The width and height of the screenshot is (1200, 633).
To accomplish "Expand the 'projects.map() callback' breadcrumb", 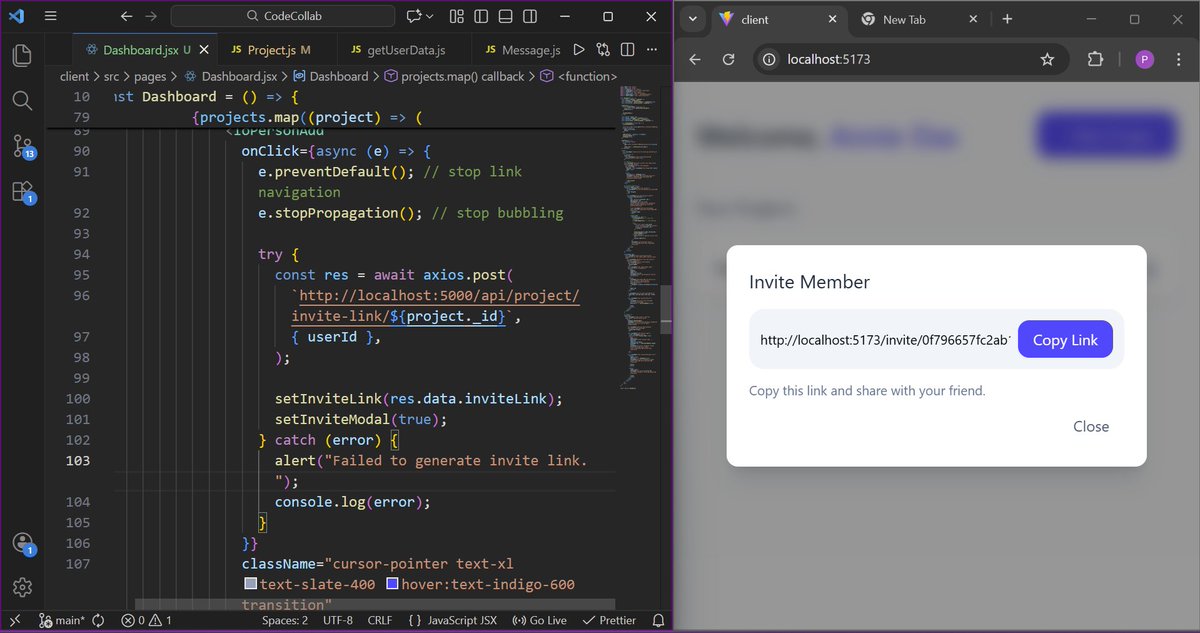I will coord(455,76).
